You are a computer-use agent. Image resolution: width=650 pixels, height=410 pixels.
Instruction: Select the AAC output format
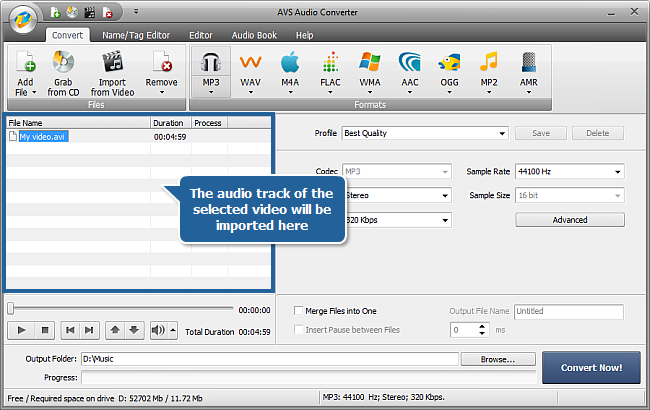410,68
